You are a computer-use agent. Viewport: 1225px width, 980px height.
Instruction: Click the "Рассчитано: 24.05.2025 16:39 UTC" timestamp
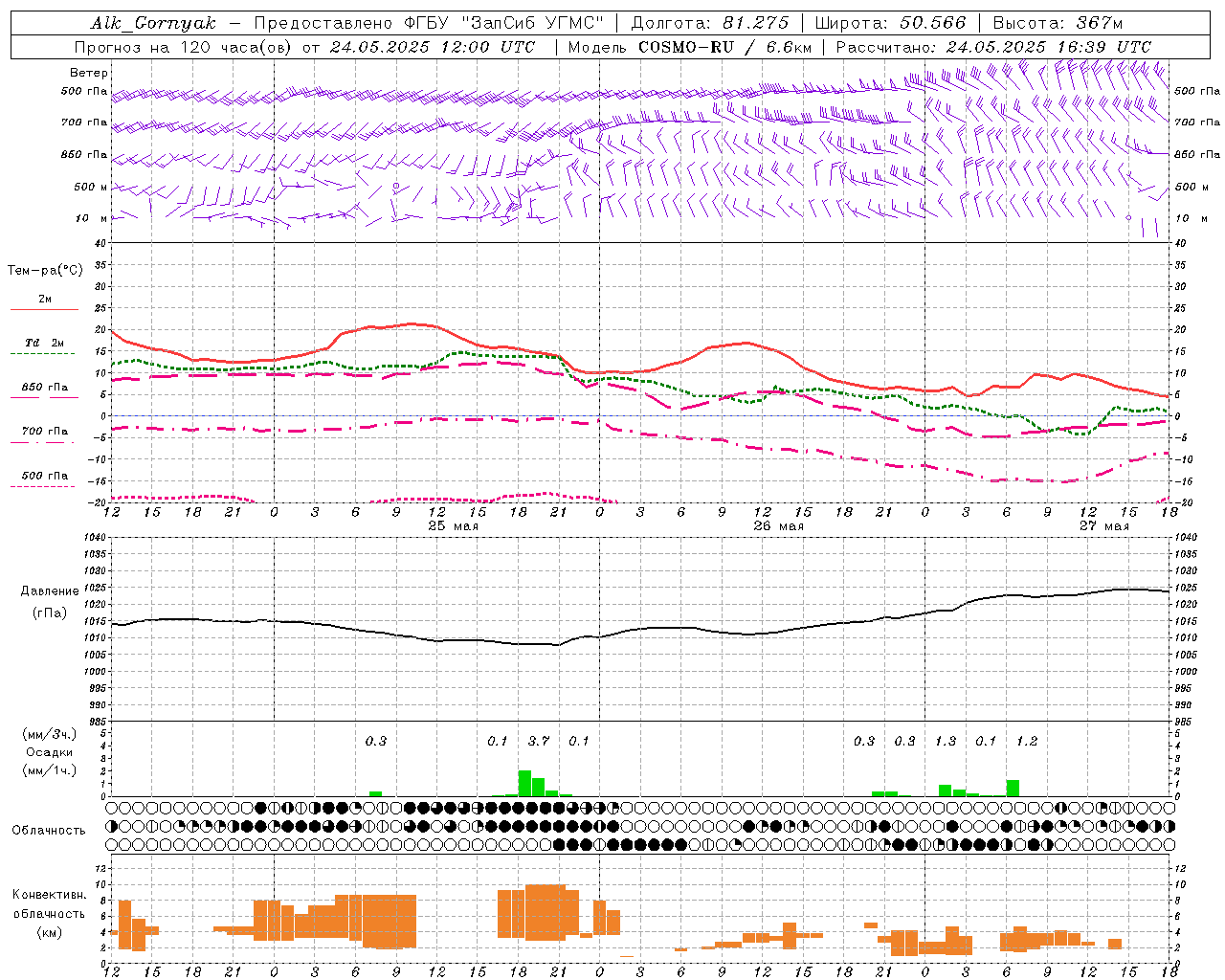coord(993,47)
